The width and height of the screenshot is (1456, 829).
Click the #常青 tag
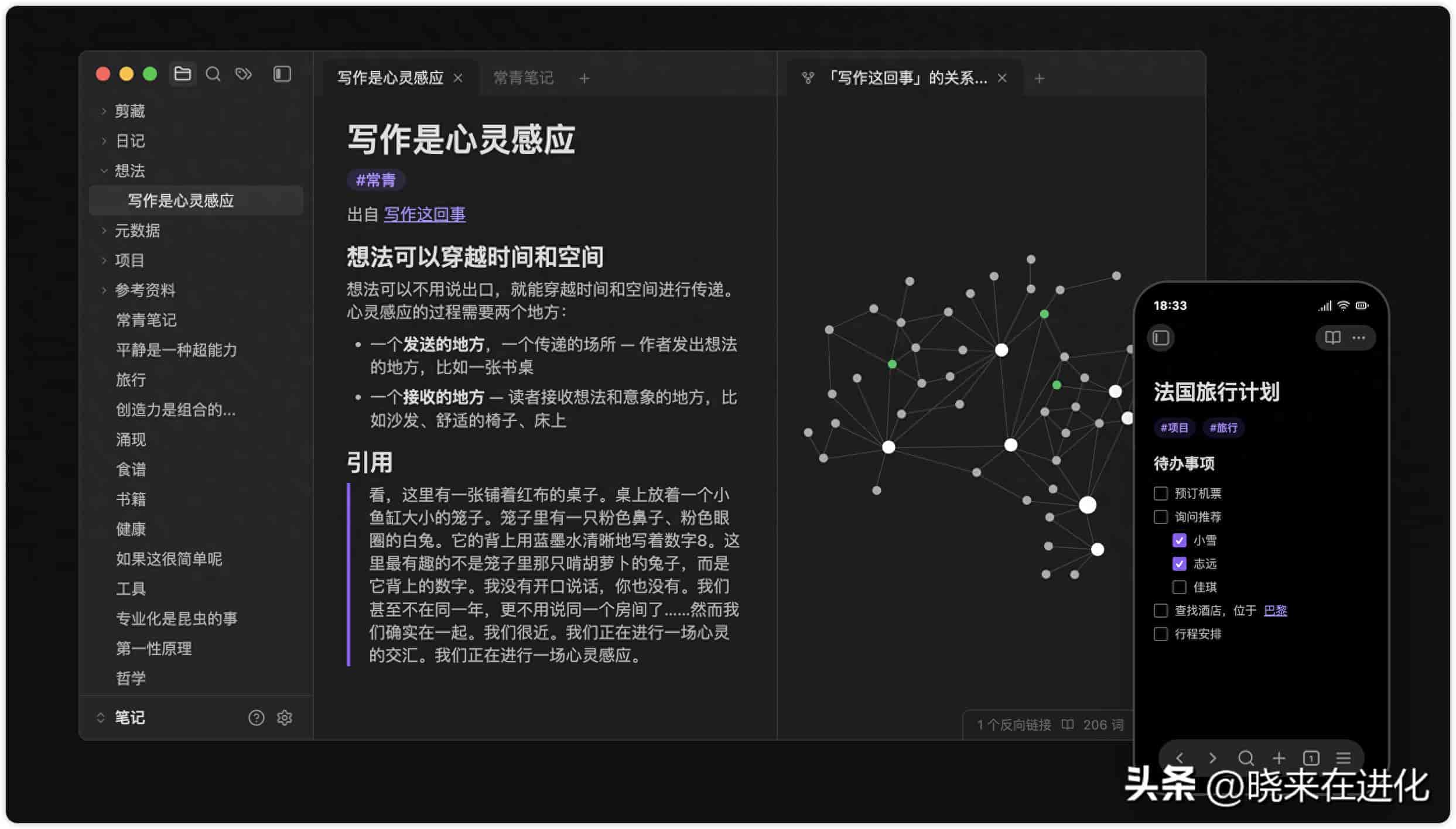[x=376, y=180]
